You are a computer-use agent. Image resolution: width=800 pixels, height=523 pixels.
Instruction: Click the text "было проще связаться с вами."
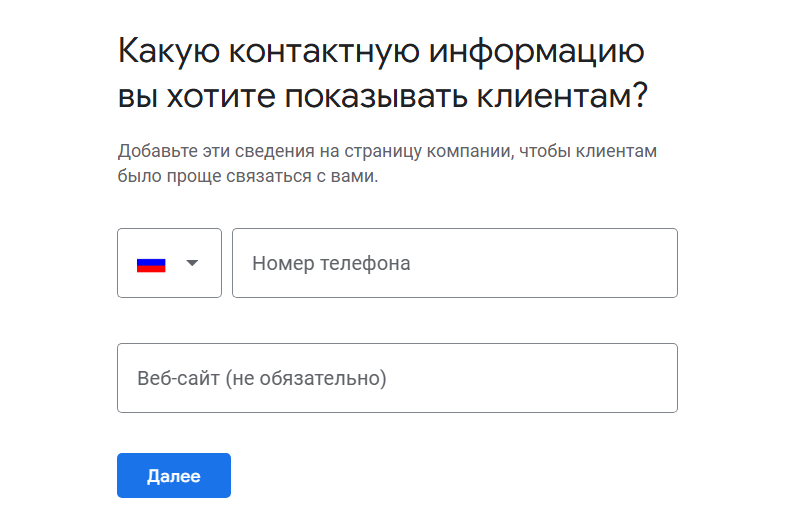[x=249, y=177]
